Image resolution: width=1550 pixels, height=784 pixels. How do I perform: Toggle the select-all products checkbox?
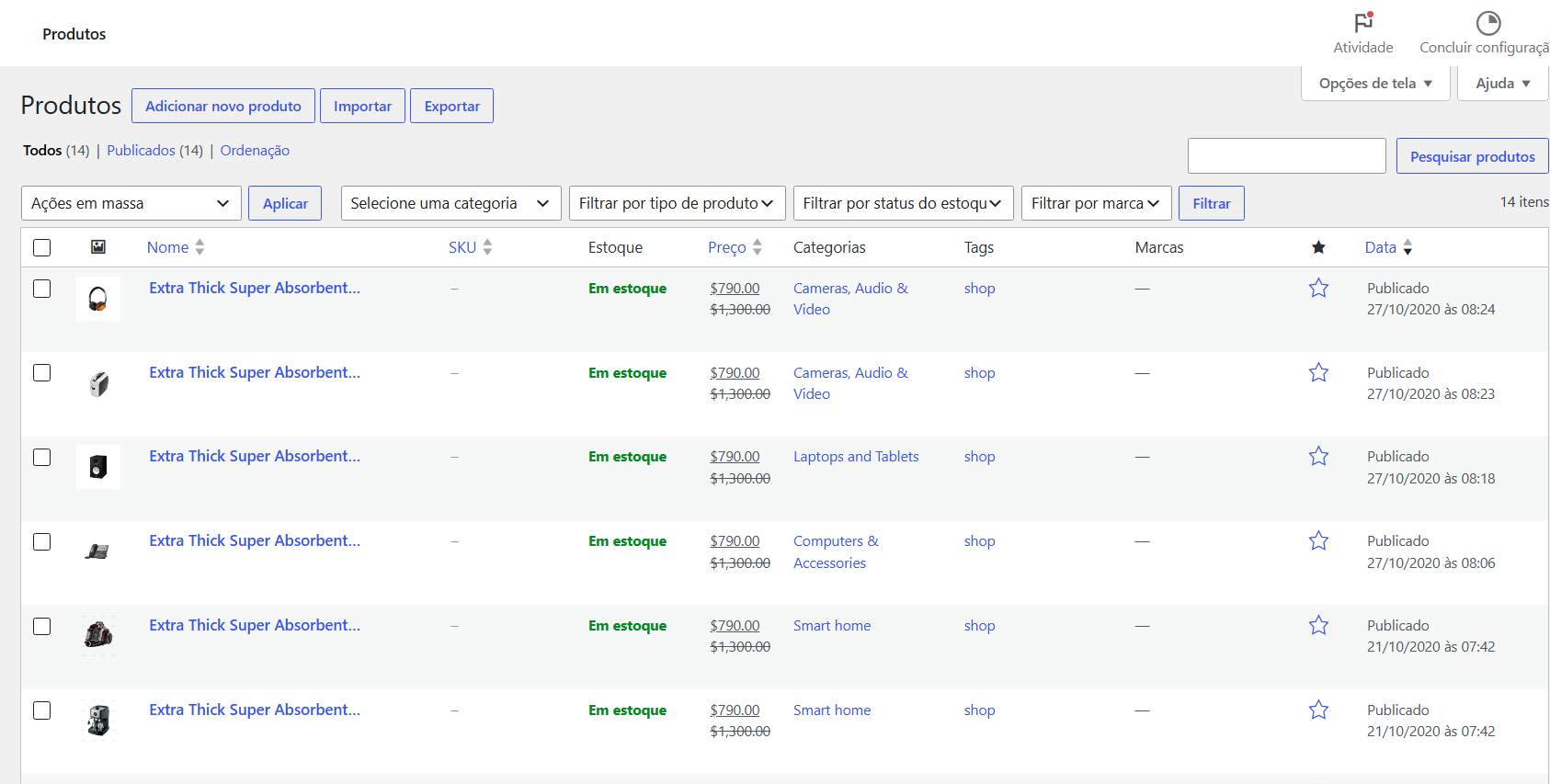point(42,247)
